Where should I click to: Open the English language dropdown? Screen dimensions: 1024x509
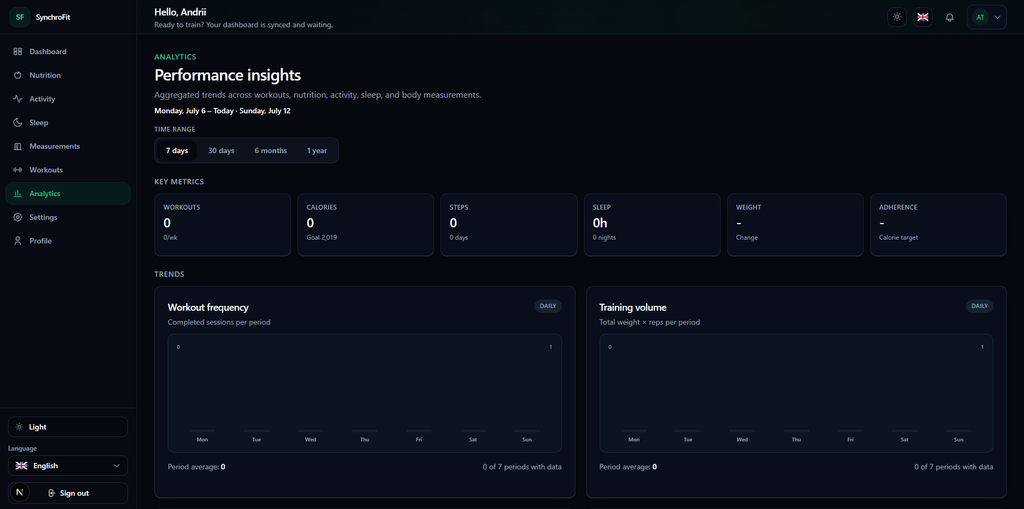[68, 466]
